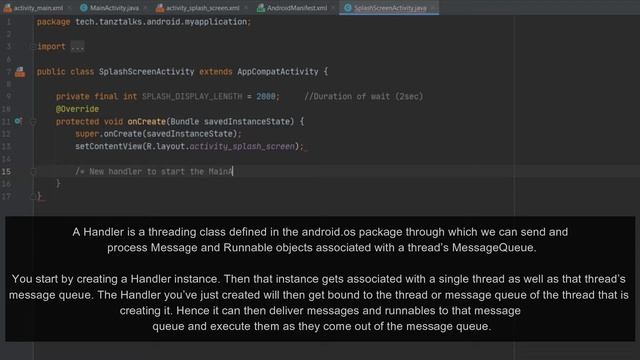640x360 pixels.
Task: Collapse the onCreate method fold marker
Action: (x=34, y=122)
